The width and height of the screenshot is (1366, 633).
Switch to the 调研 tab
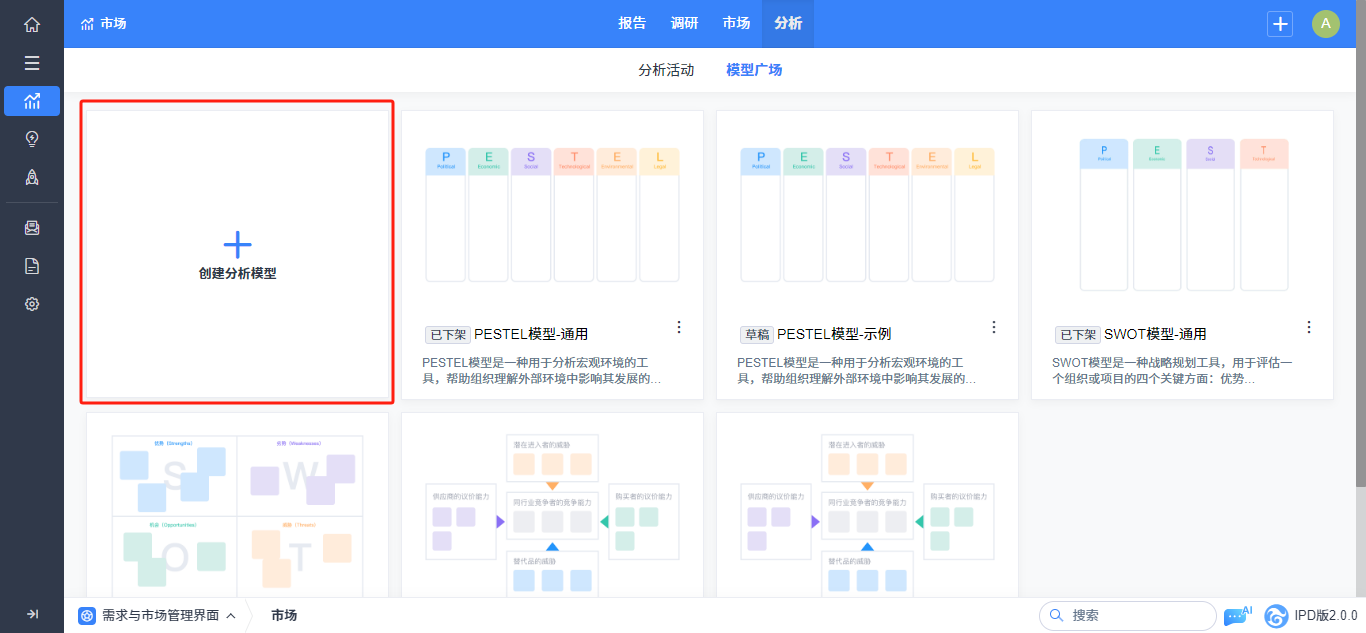(684, 24)
